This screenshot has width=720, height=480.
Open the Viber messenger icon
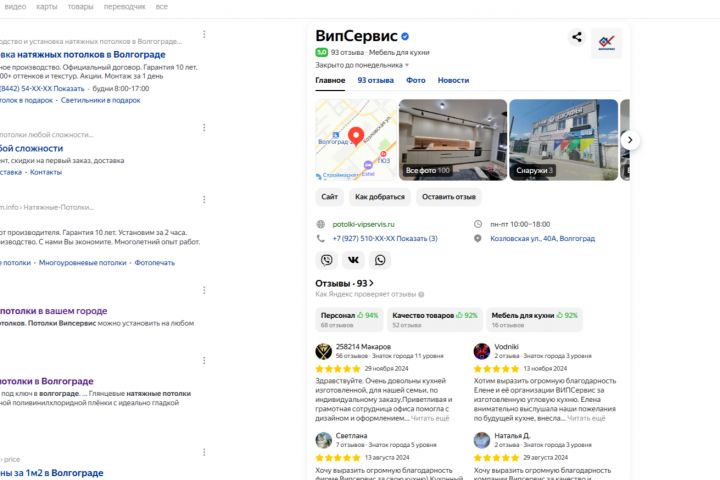(326, 260)
